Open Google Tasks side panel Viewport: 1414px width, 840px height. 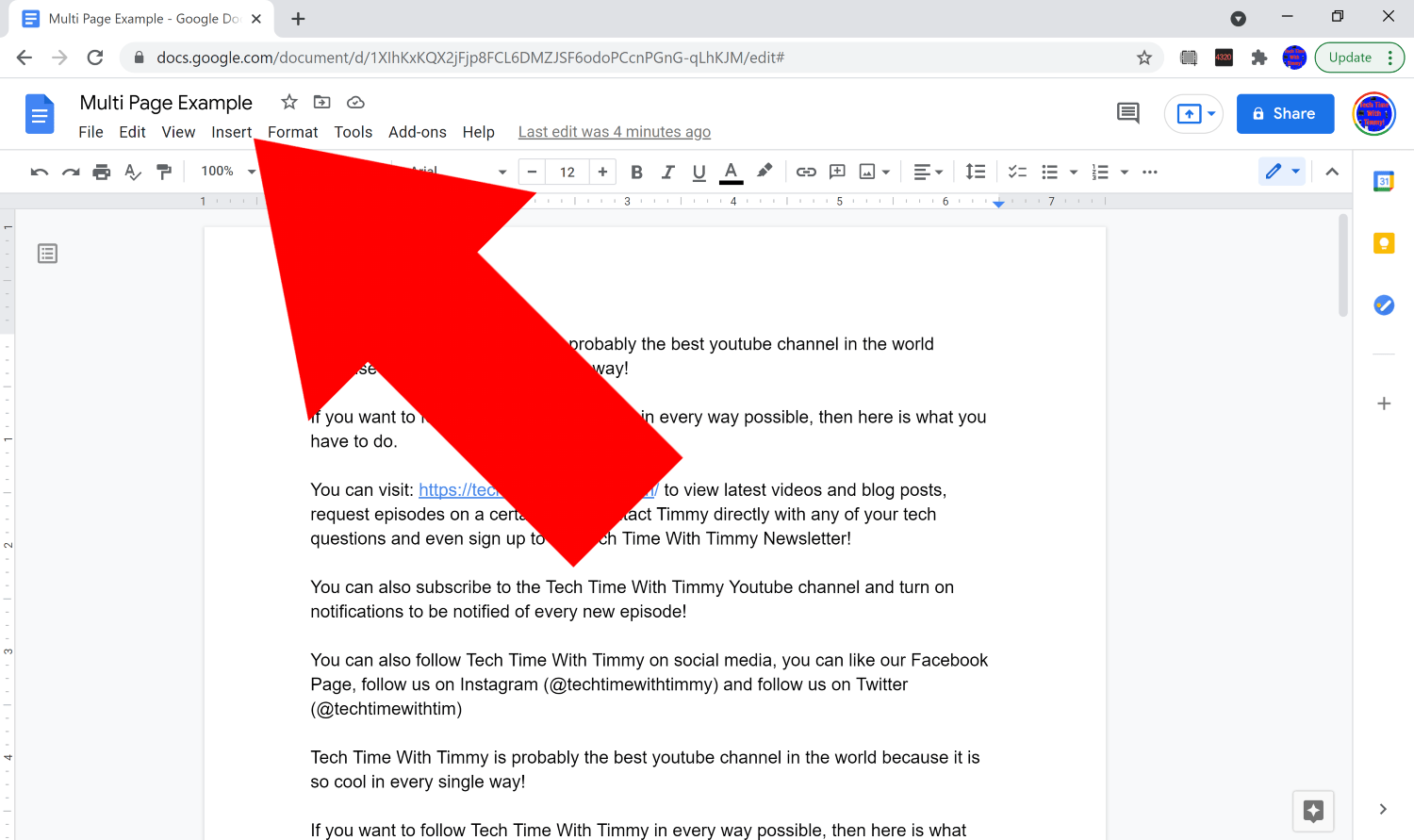coord(1384,305)
